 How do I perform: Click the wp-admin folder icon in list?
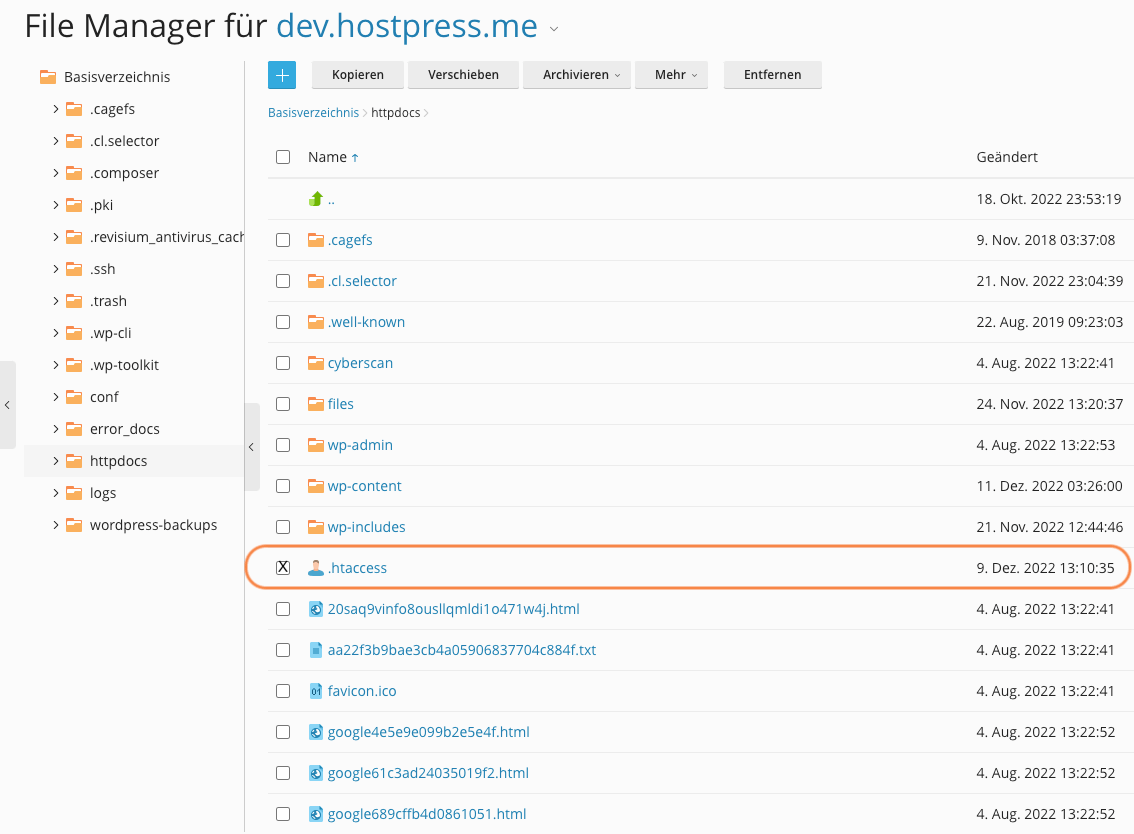pyautogui.click(x=316, y=445)
